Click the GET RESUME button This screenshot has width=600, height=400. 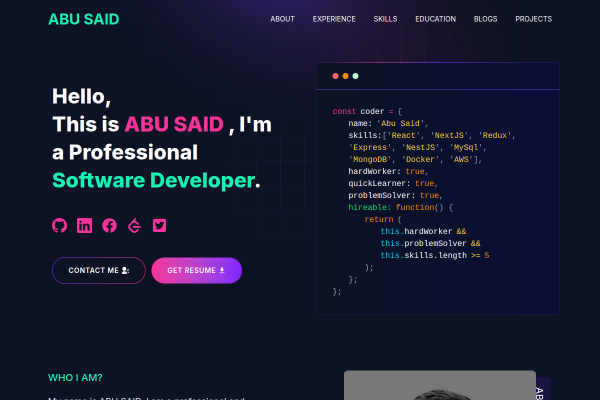pos(197,270)
